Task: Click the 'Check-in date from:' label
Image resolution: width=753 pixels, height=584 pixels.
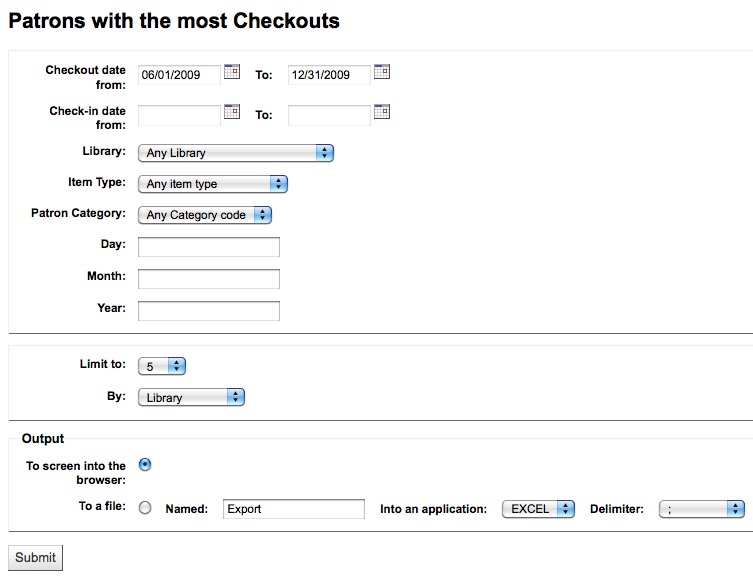Action: coord(87,118)
